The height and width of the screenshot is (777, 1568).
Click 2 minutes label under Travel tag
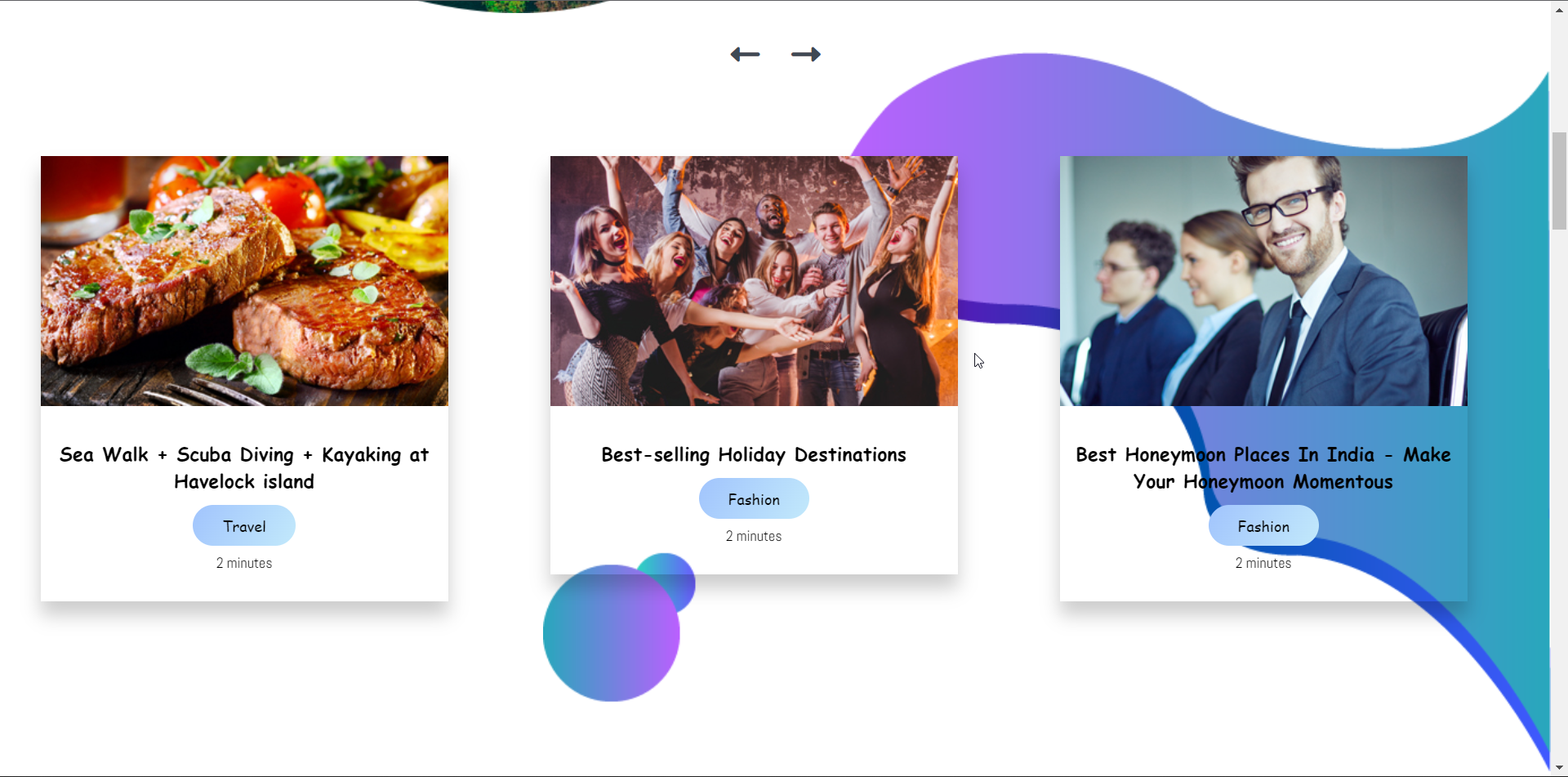[244, 563]
